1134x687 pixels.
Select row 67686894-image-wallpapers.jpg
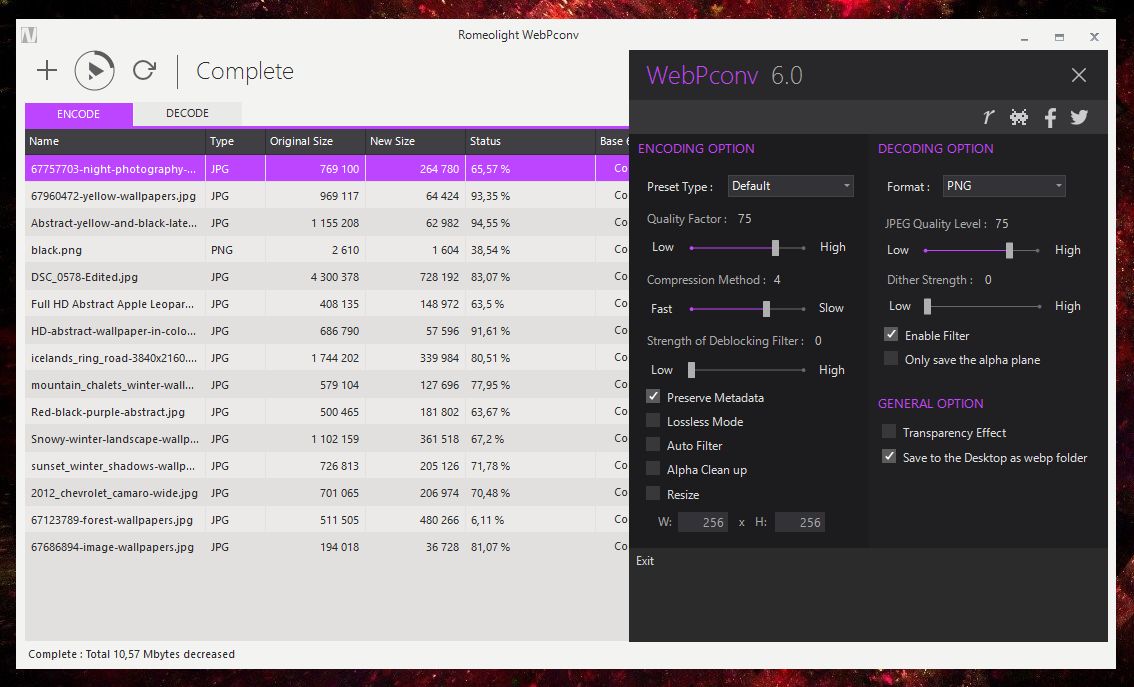pos(327,547)
